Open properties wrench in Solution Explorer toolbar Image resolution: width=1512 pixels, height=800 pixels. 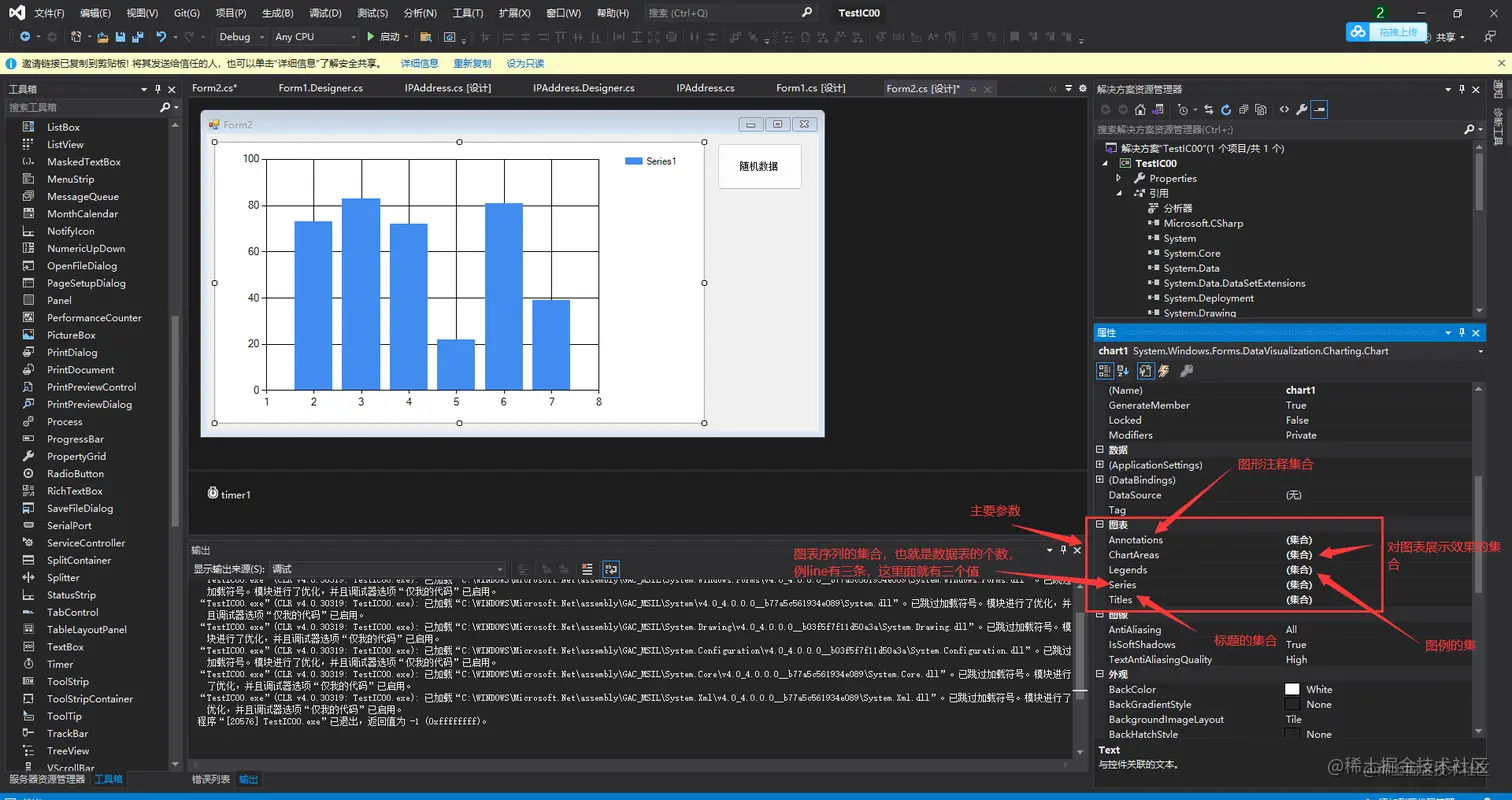(x=1301, y=110)
